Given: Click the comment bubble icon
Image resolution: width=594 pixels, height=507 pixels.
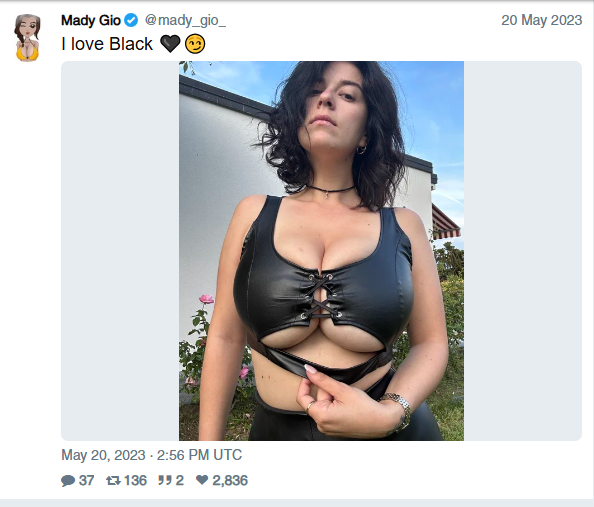Looking at the screenshot, I should [x=68, y=480].
